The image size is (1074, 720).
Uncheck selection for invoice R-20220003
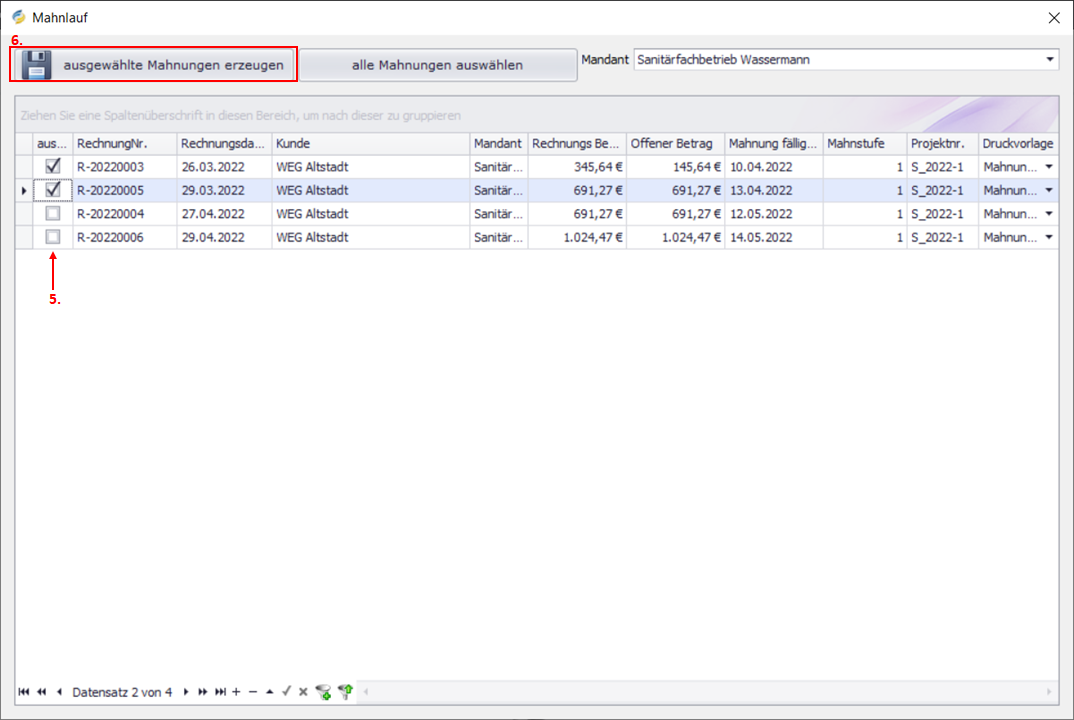[53, 167]
